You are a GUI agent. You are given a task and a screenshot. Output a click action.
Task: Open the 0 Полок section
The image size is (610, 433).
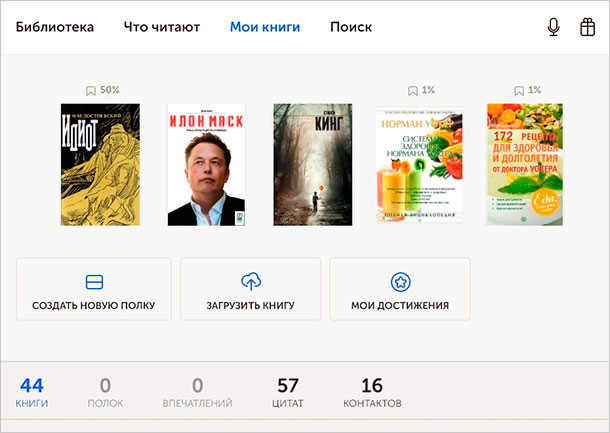coord(105,392)
